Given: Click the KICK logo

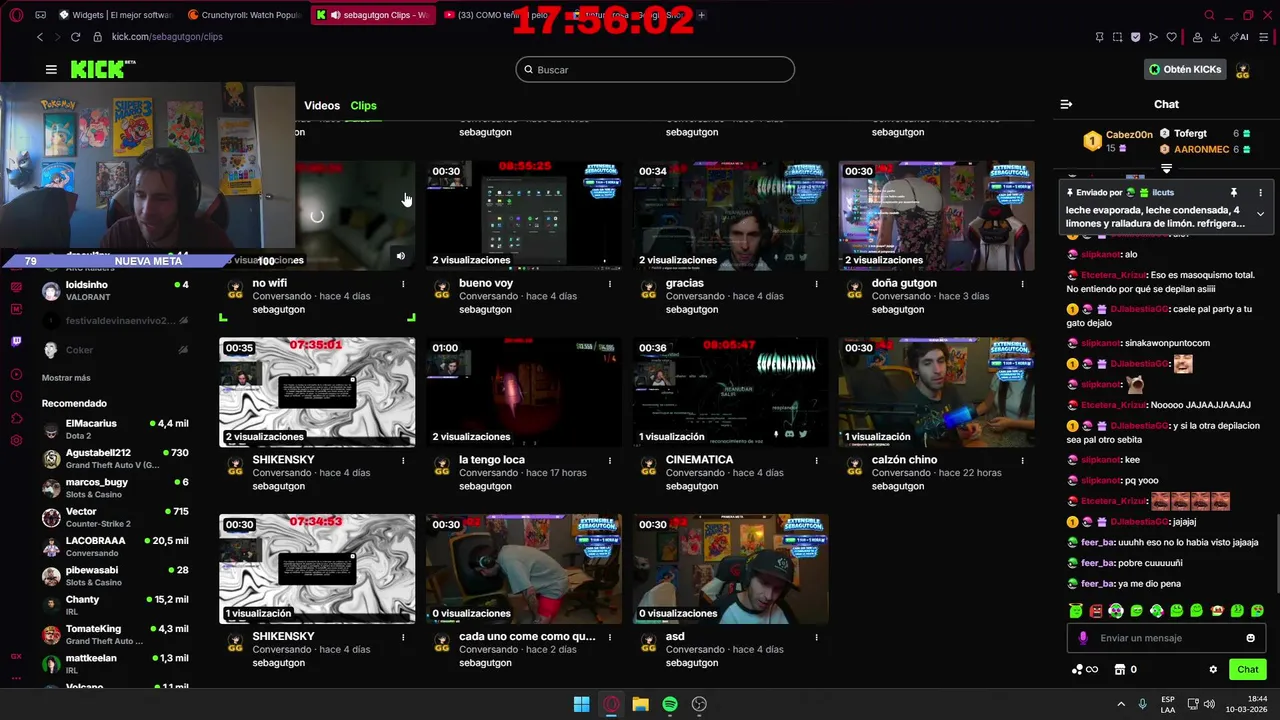Looking at the screenshot, I should 103,69.
